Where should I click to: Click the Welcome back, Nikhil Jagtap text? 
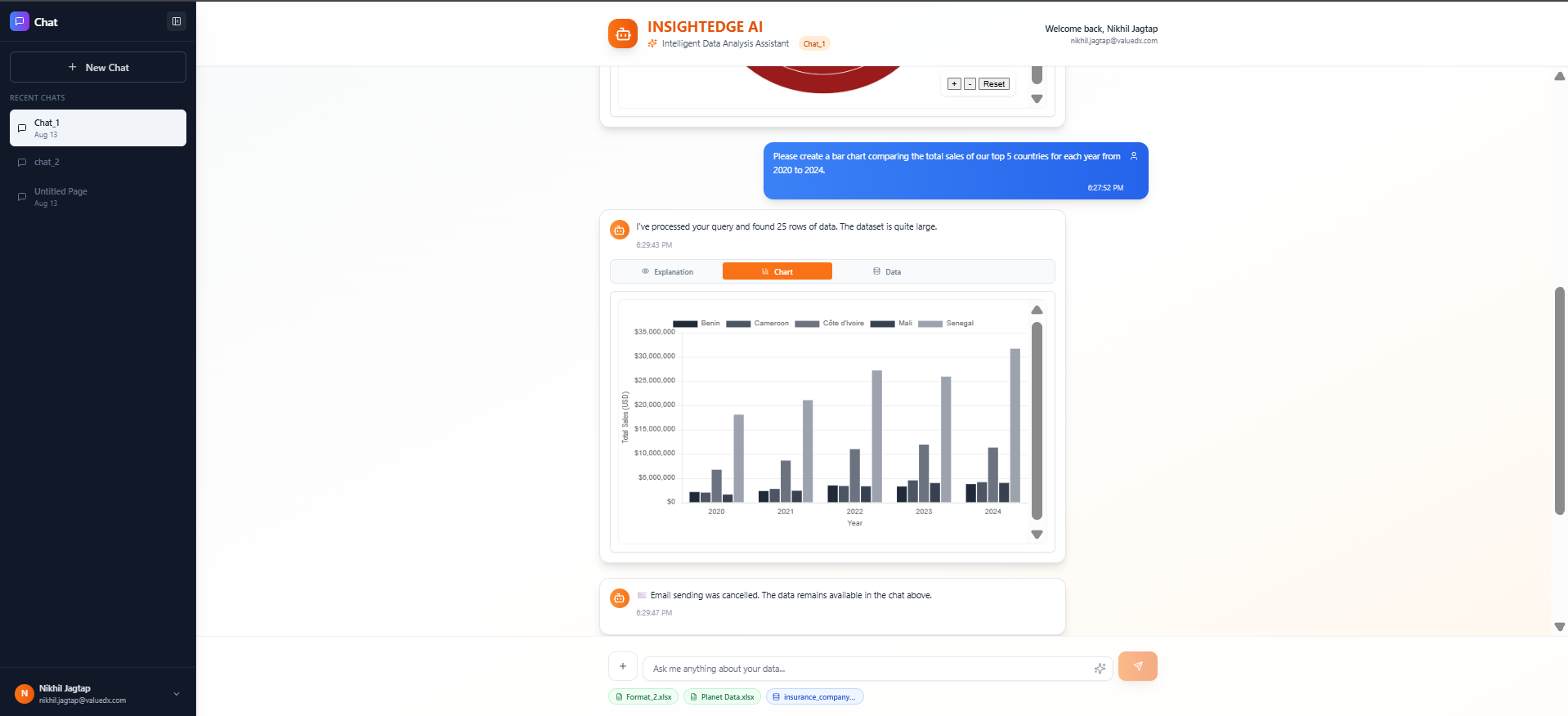point(1101,29)
